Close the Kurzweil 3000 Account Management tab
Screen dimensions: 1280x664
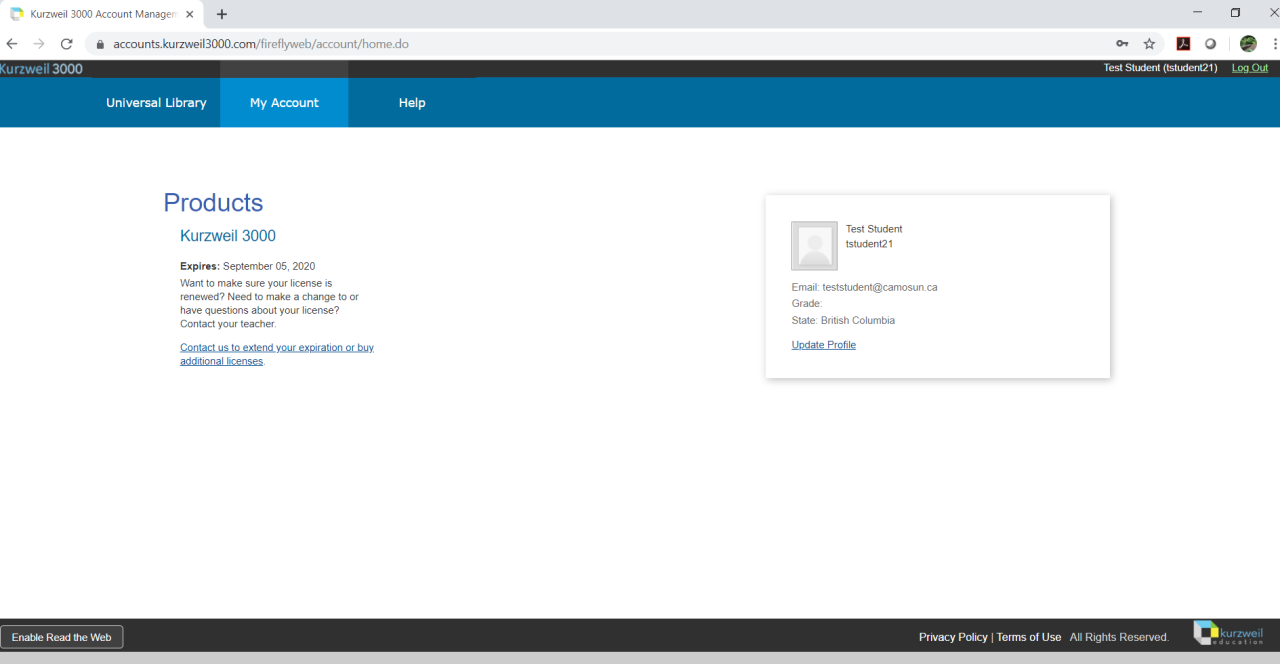tap(190, 14)
